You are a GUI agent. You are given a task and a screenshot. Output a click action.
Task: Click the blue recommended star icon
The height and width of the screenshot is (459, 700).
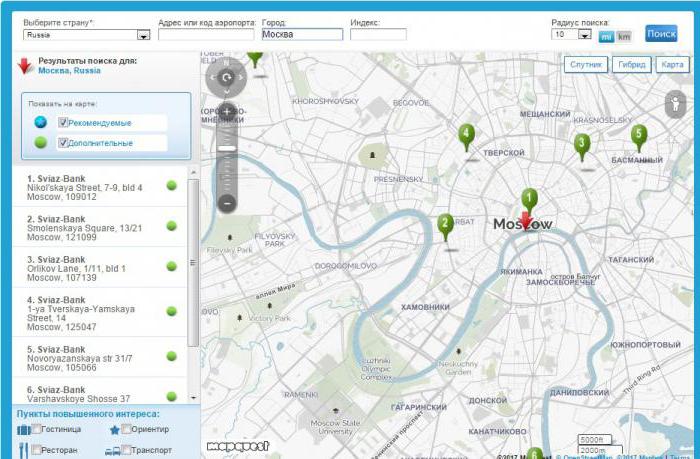pos(41,122)
